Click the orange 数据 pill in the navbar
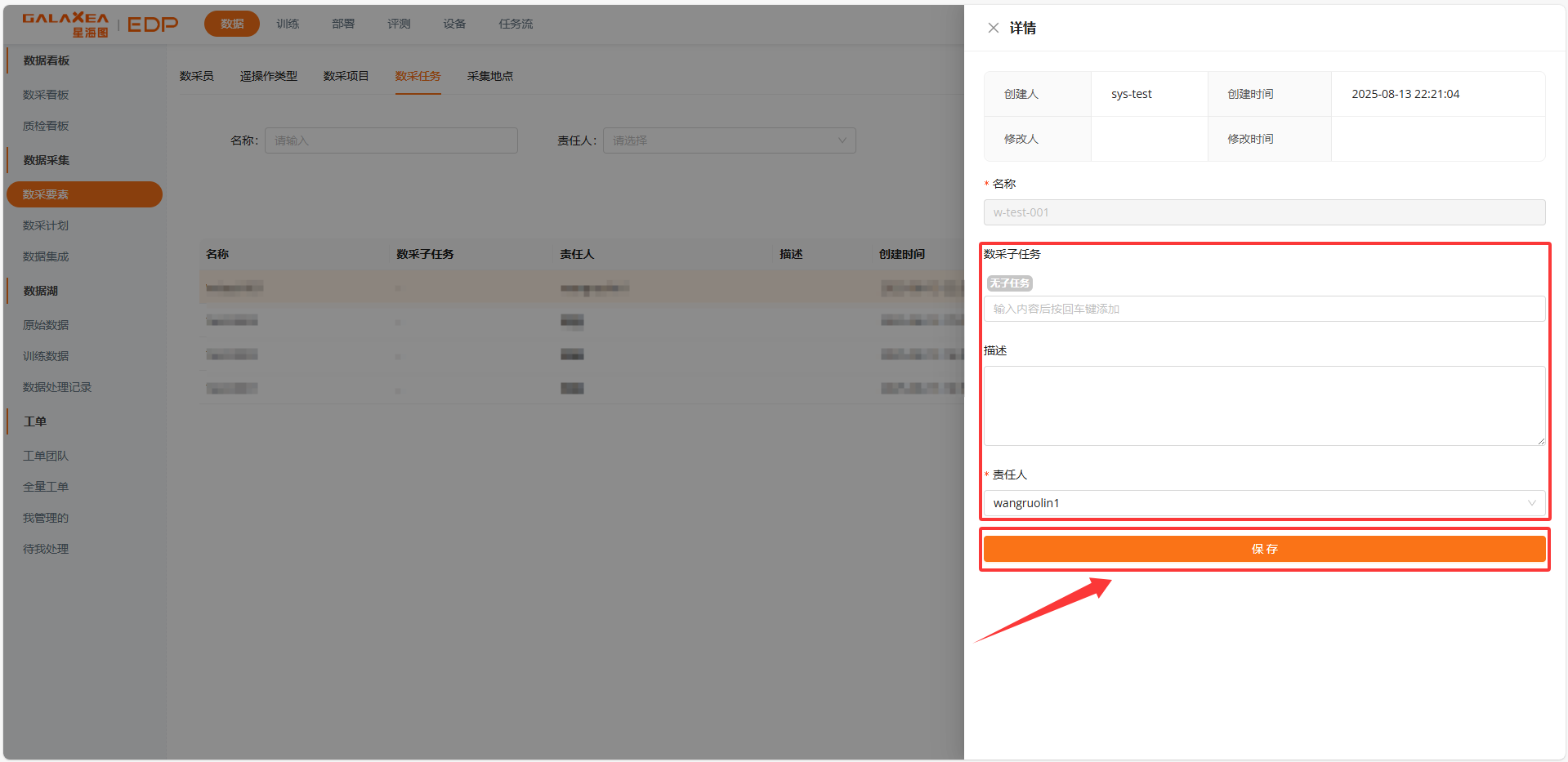The image size is (1568, 762). pos(231,24)
